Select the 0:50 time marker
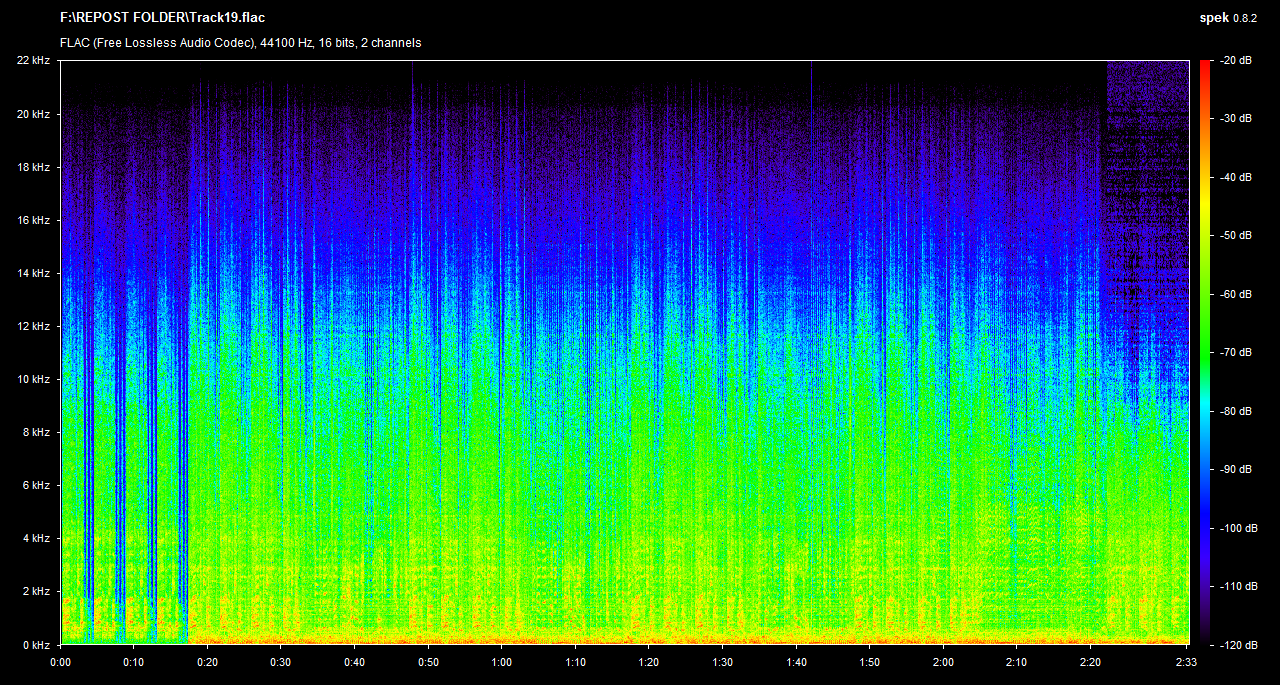The width and height of the screenshot is (1280, 685). click(428, 662)
